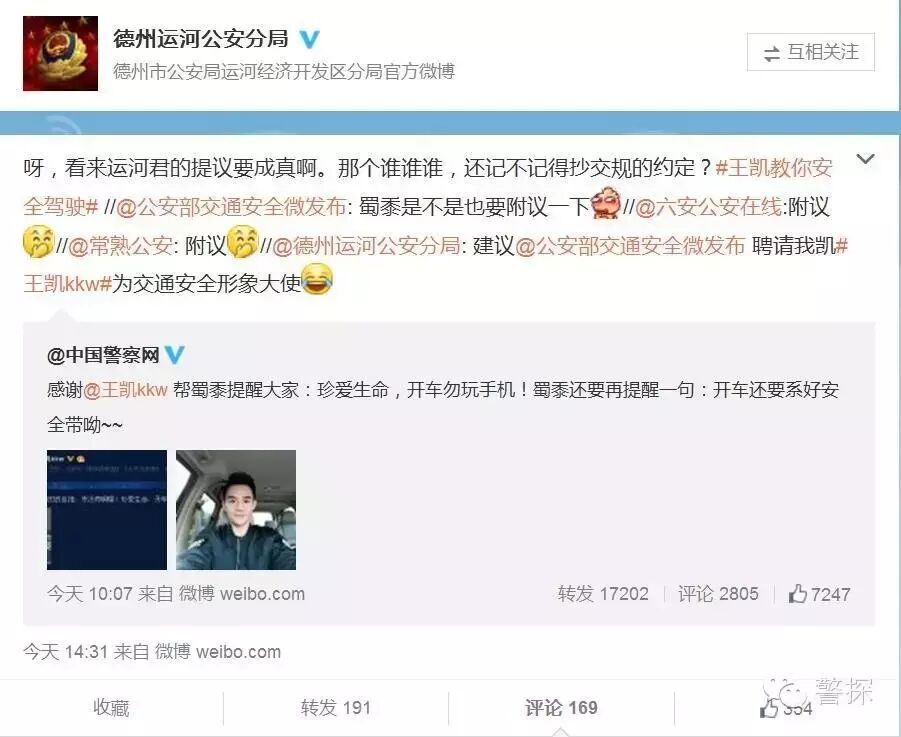
Task: Click the verified V badge beside 德州运河公安分局
Action: 309,39
